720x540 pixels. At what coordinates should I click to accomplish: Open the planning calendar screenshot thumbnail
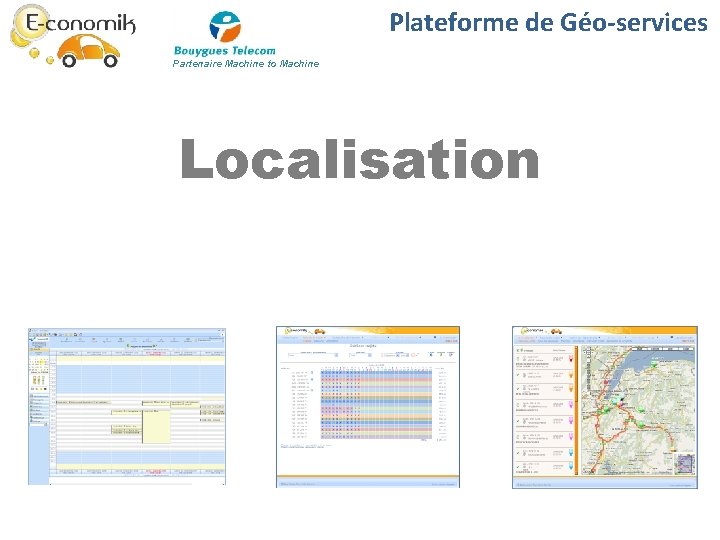pyautogui.click(x=127, y=406)
